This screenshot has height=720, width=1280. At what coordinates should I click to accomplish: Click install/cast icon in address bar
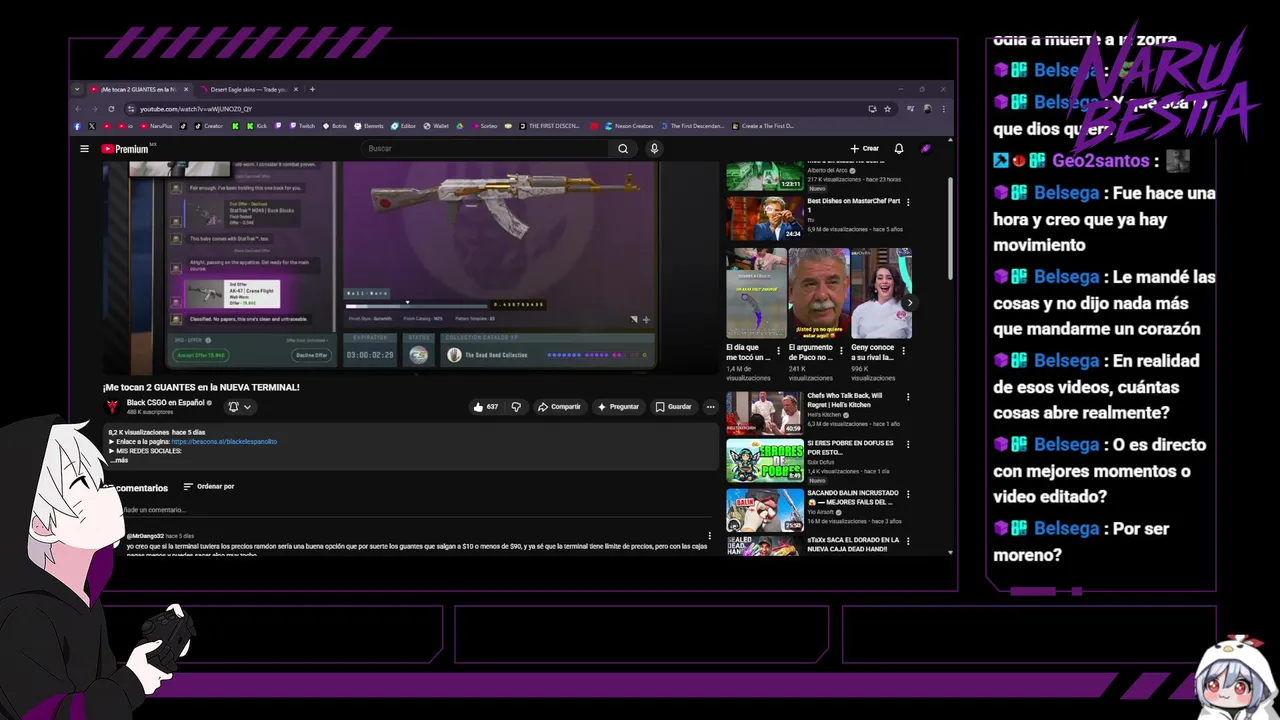tap(872, 109)
